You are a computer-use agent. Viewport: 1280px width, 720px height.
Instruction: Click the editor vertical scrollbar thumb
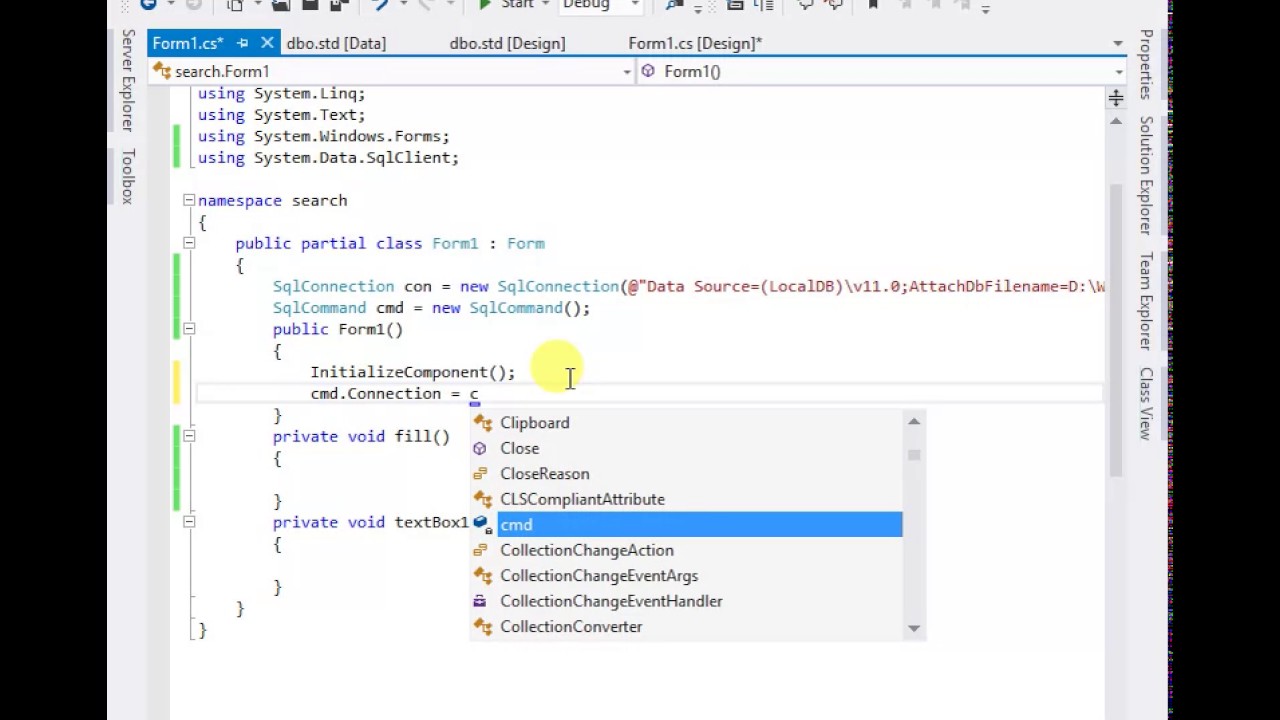[x=1116, y=330]
